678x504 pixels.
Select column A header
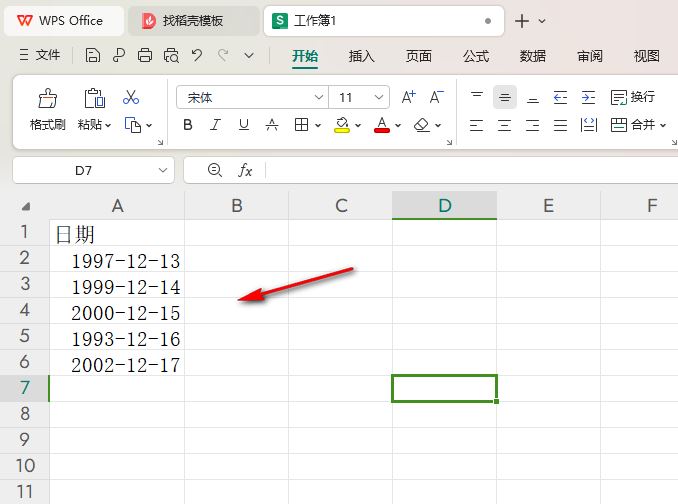(x=117, y=206)
